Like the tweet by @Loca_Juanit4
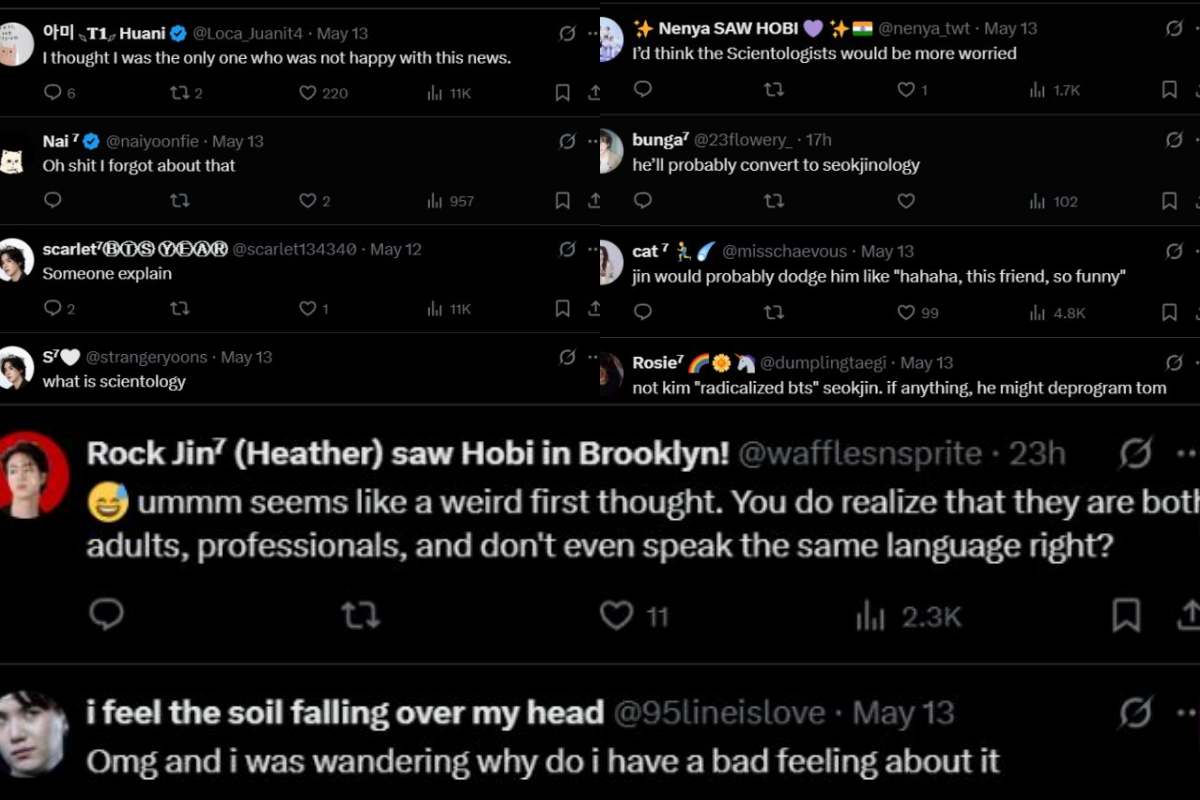 pyautogui.click(x=308, y=93)
